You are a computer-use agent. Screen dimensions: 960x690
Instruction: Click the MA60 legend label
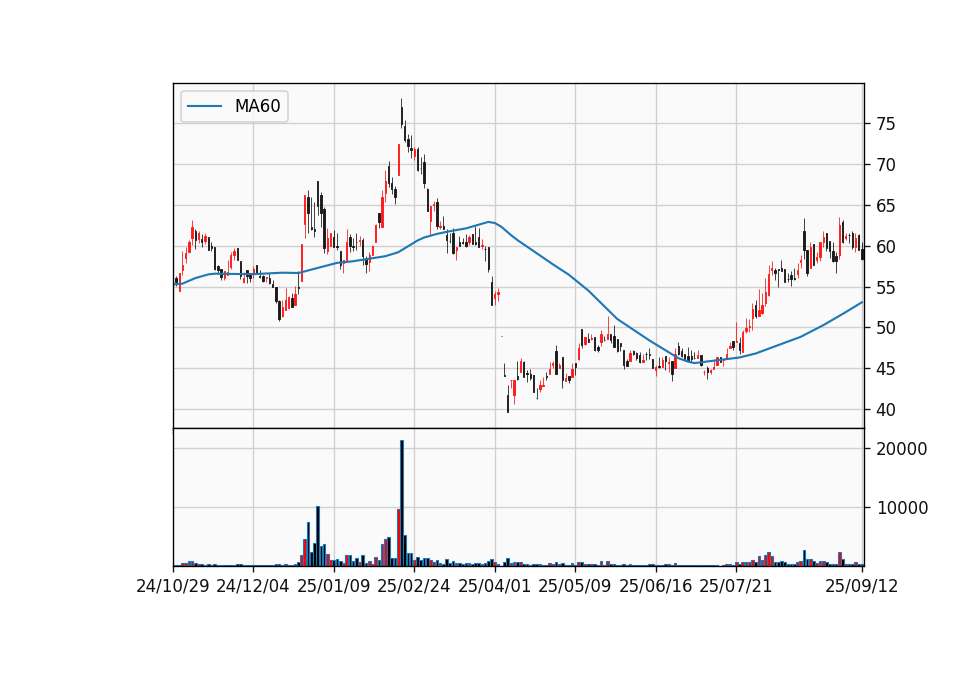(x=257, y=106)
